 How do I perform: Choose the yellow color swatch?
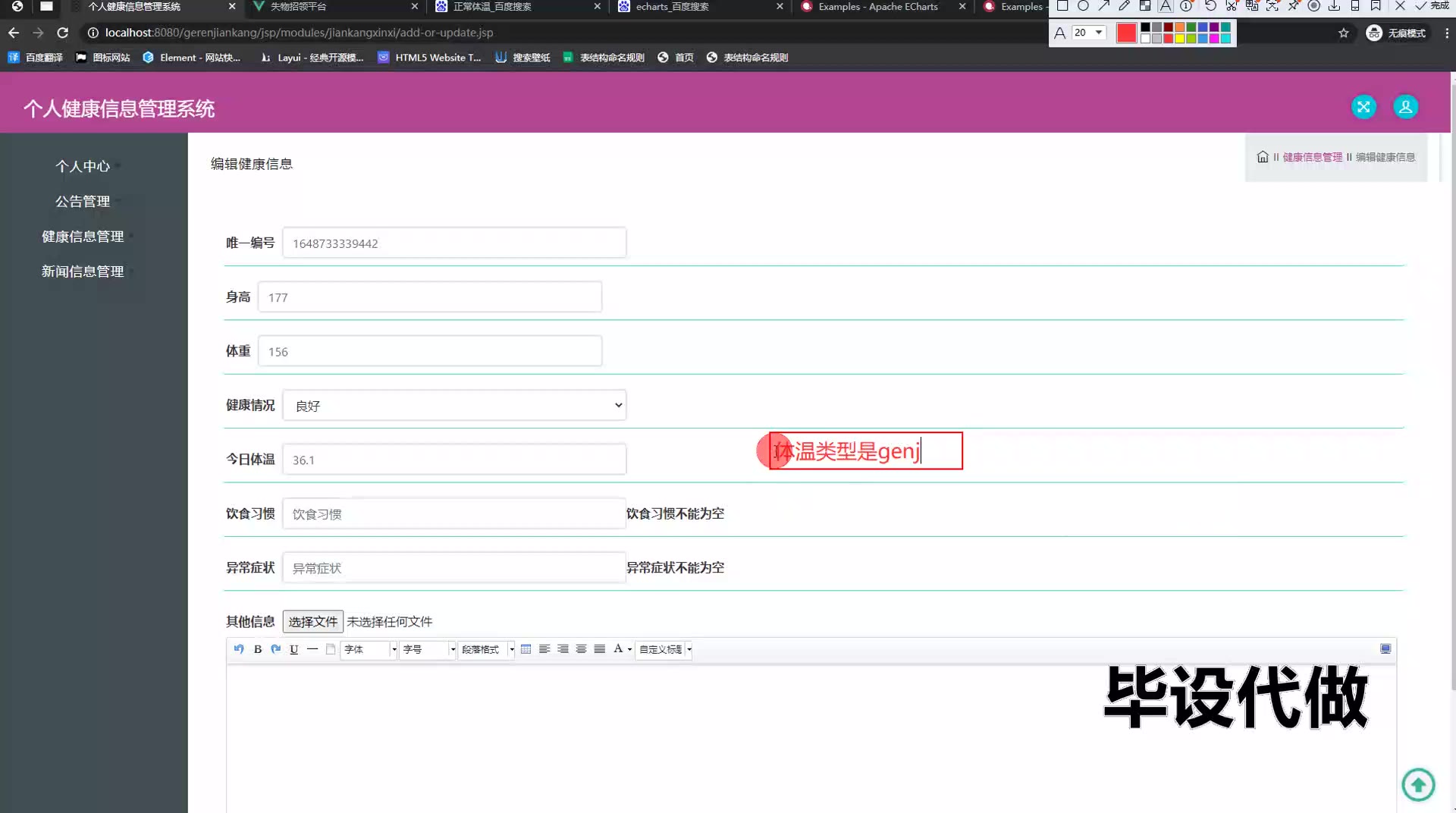(1180, 39)
